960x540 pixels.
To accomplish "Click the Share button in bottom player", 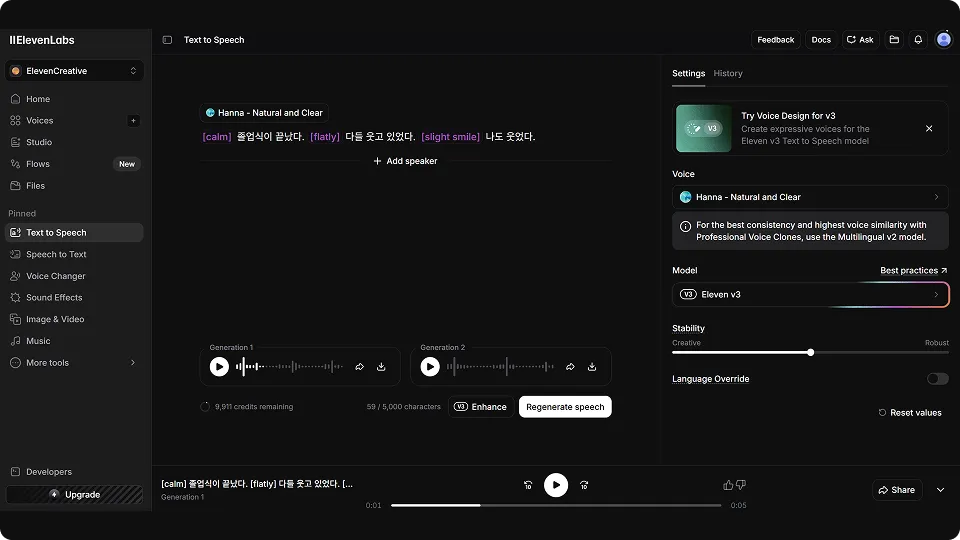I will coord(896,490).
